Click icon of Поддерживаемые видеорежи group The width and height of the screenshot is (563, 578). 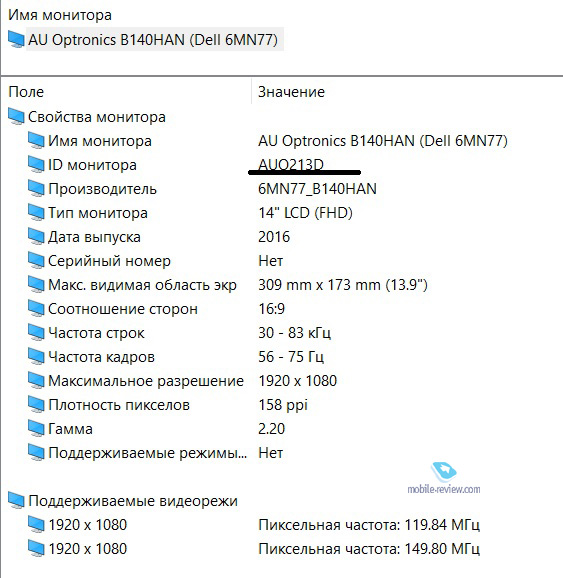coord(16,500)
